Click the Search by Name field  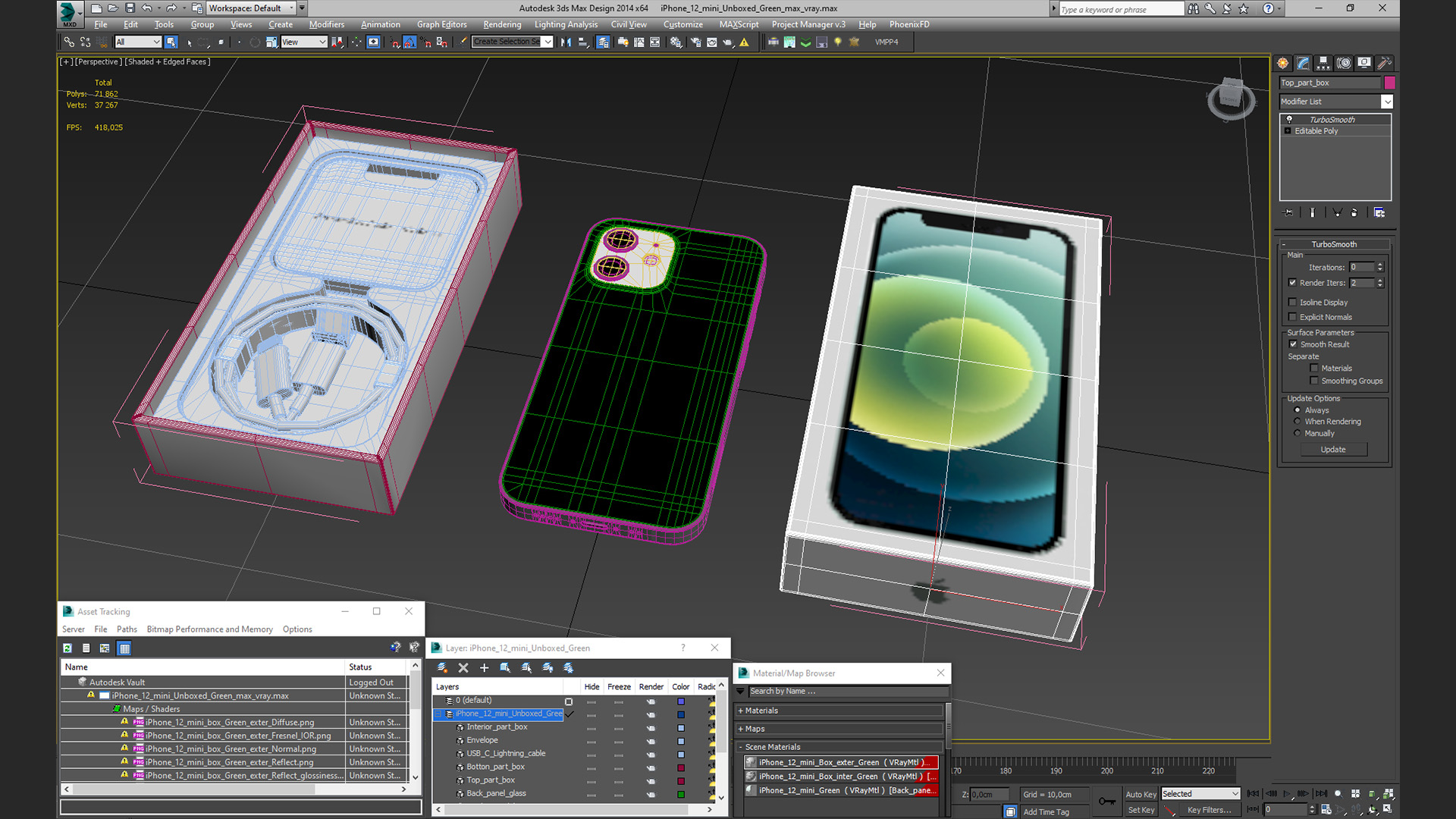[848, 692]
